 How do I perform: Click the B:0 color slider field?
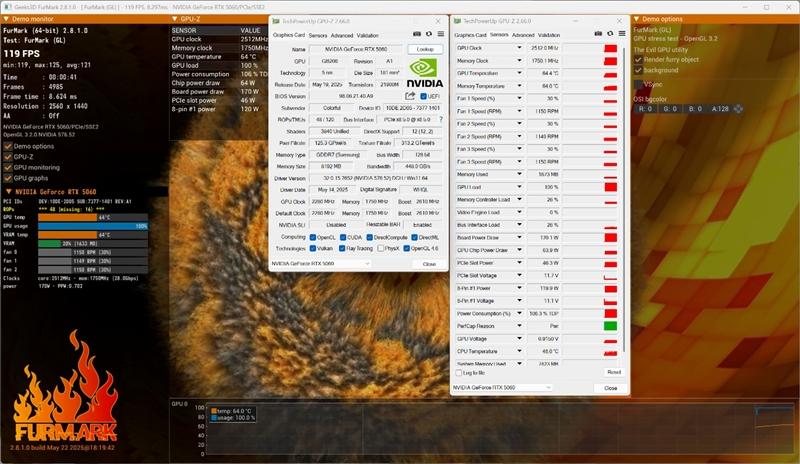[x=695, y=109]
